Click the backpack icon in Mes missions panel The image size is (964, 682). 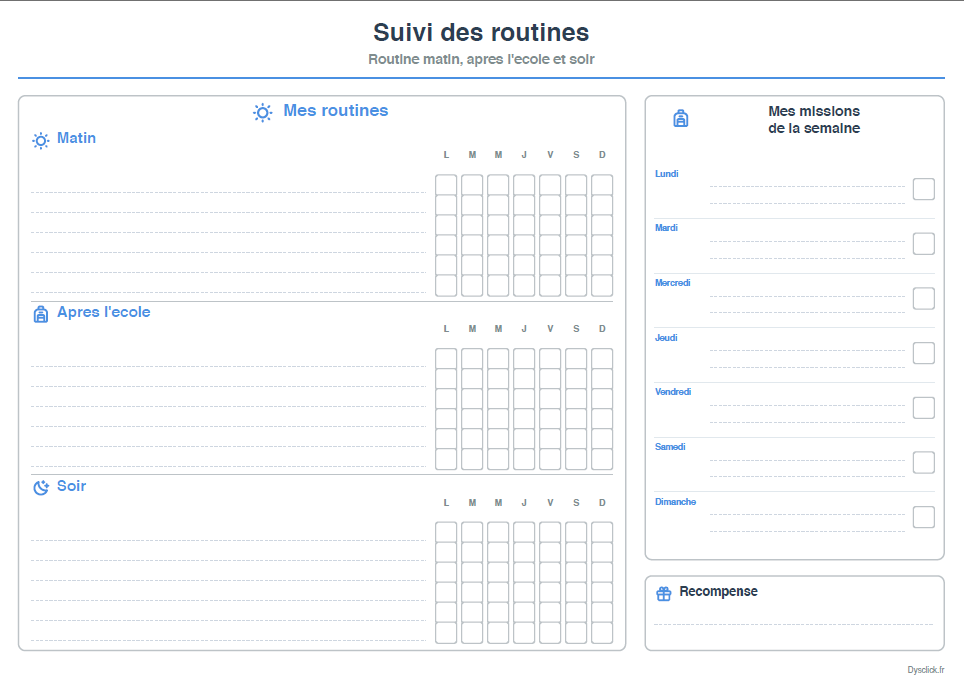(681, 118)
